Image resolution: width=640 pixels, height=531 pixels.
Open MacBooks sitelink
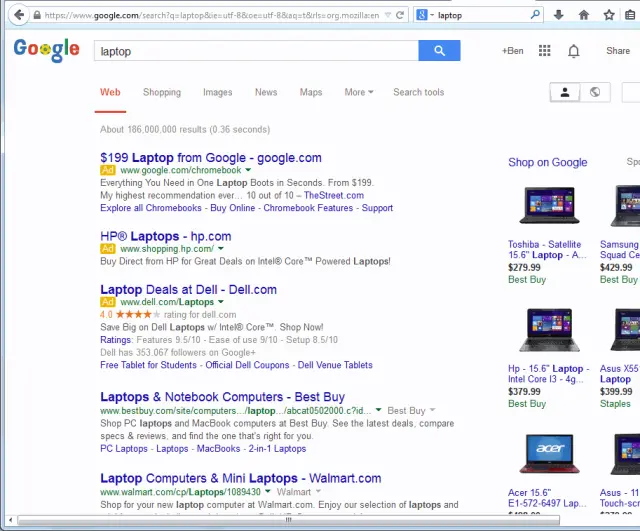tap(218, 449)
